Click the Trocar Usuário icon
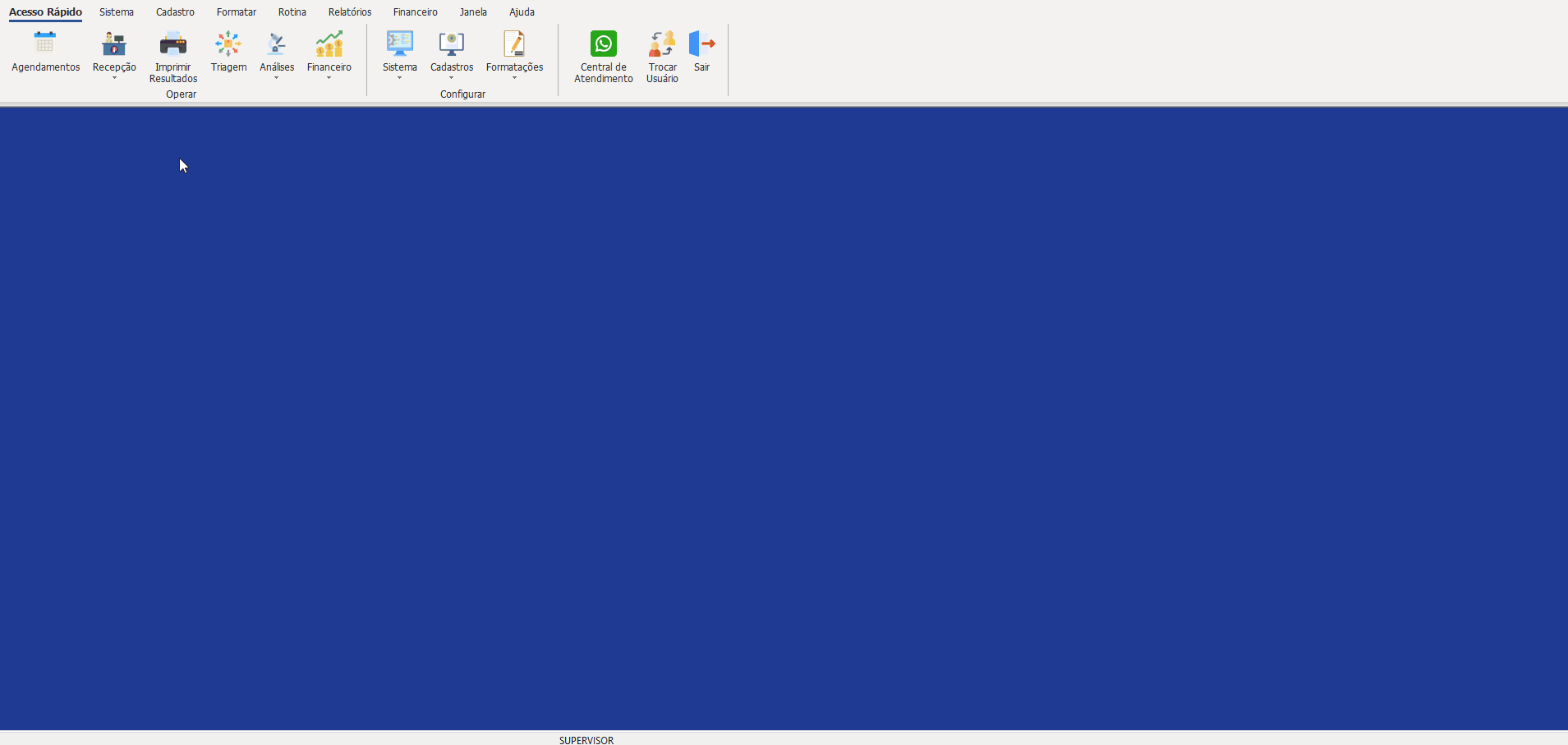 click(x=662, y=44)
